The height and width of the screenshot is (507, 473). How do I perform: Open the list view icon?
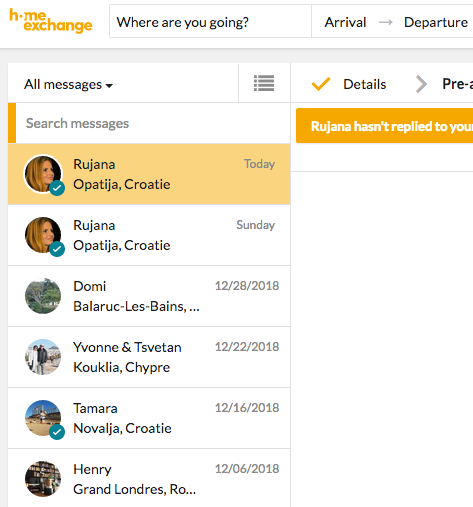point(264,83)
